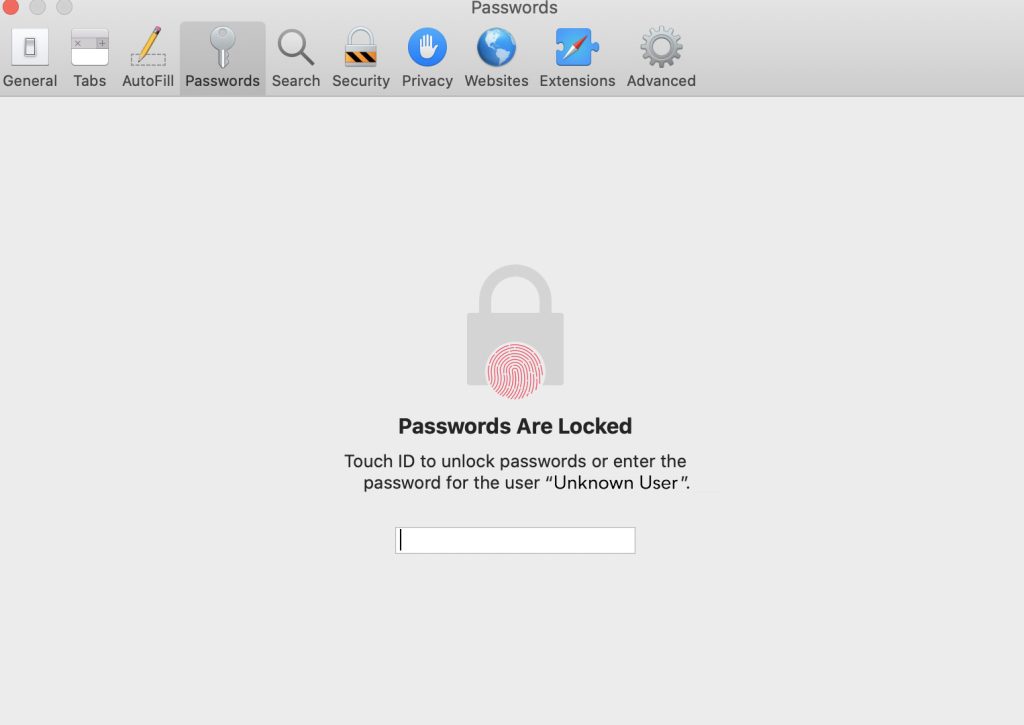The height and width of the screenshot is (725, 1024).
Task: Click the gray padlock shackle graphic
Action: [515, 289]
